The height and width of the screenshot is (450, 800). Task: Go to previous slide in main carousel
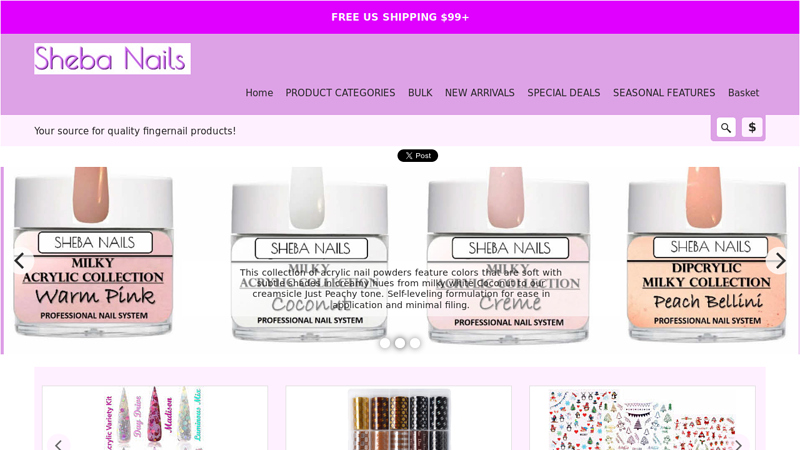click(20, 261)
